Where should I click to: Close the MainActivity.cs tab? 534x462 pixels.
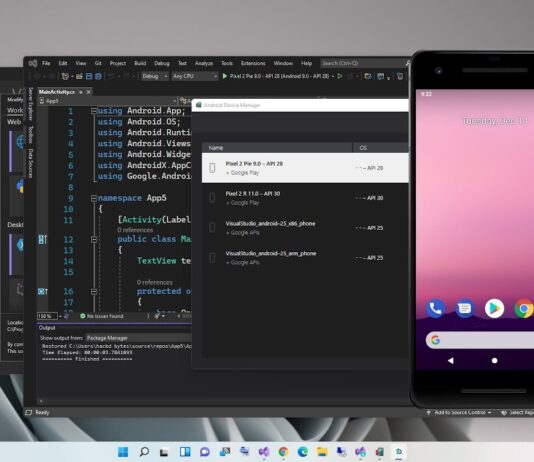(89, 92)
